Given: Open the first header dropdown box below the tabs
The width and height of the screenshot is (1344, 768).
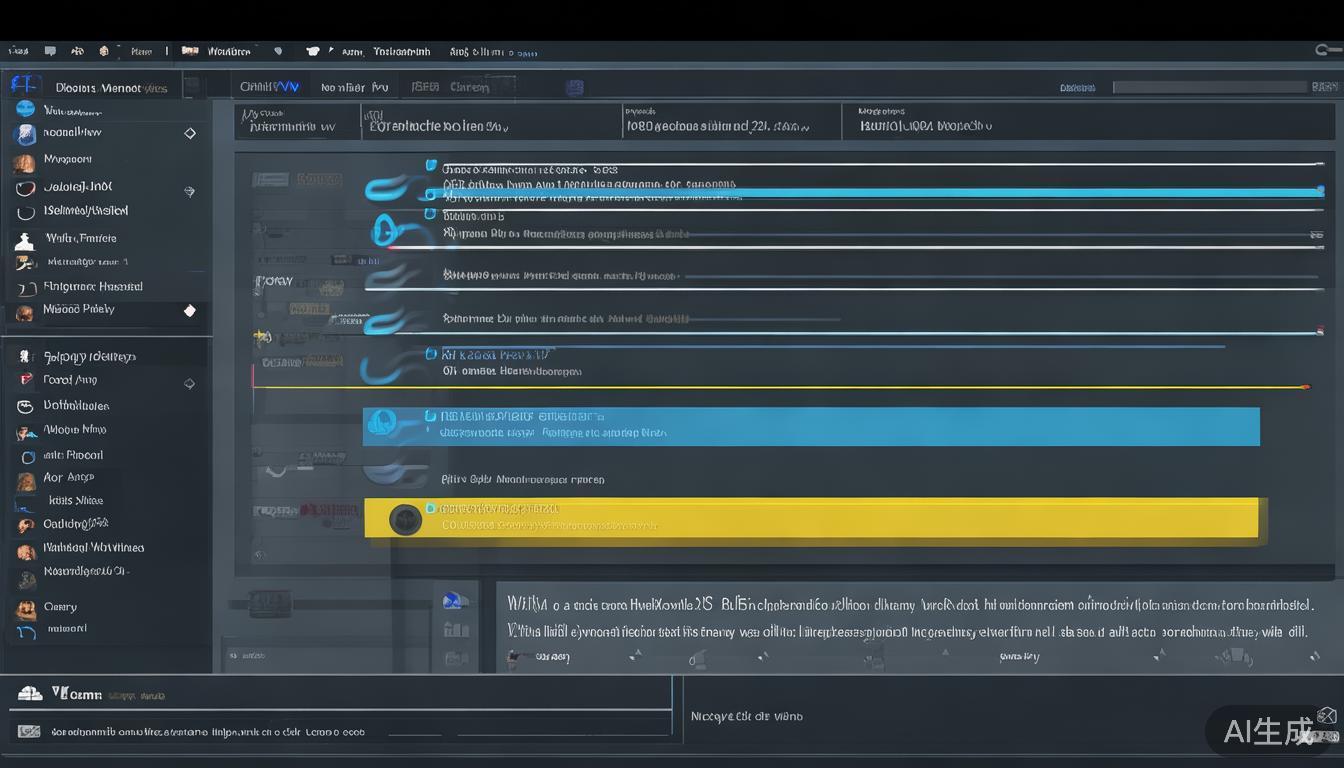Looking at the screenshot, I should (299, 122).
